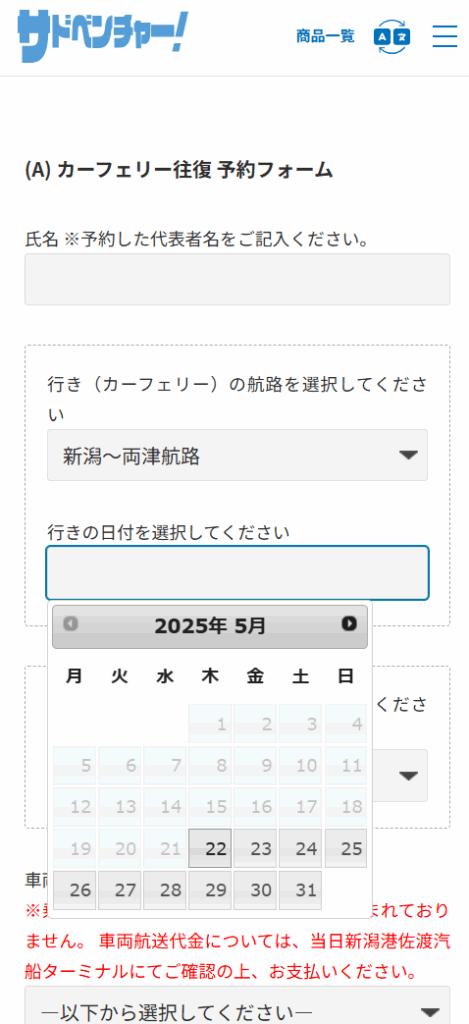The image size is (469, 1024).
Task: Select May 23 in the calendar
Action: (255, 848)
